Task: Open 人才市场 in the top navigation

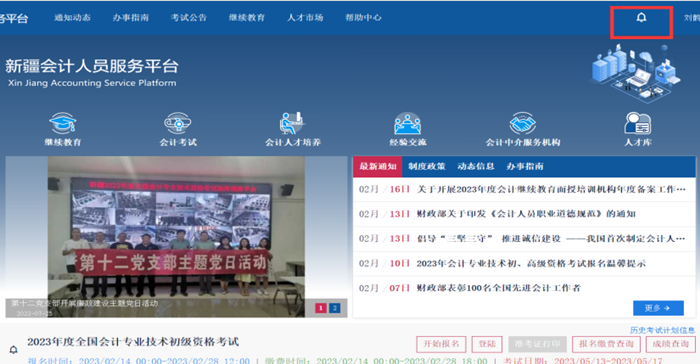Action: 305,18
